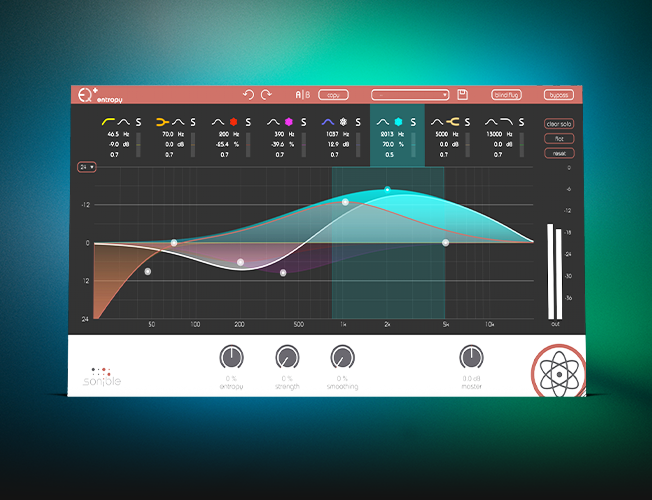Select the 5000 Hz node on graph

(445, 243)
